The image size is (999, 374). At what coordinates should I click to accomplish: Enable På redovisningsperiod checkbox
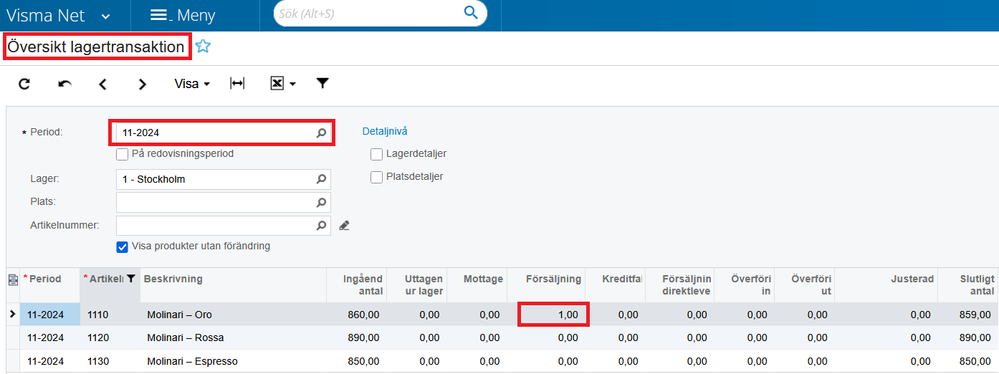click(122, 154)
